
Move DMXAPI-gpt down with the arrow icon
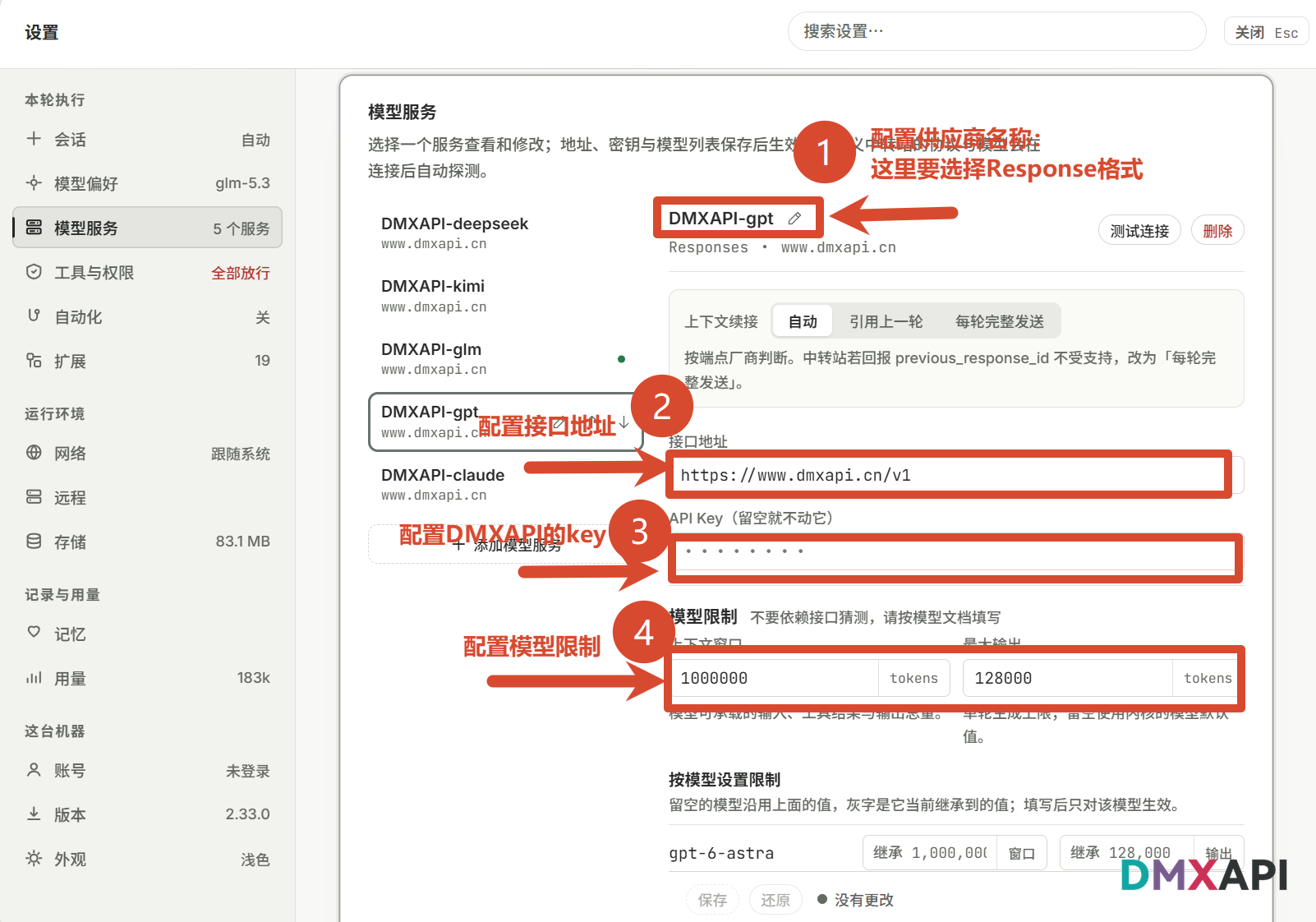pyautogui.click(x=623, y=422)
